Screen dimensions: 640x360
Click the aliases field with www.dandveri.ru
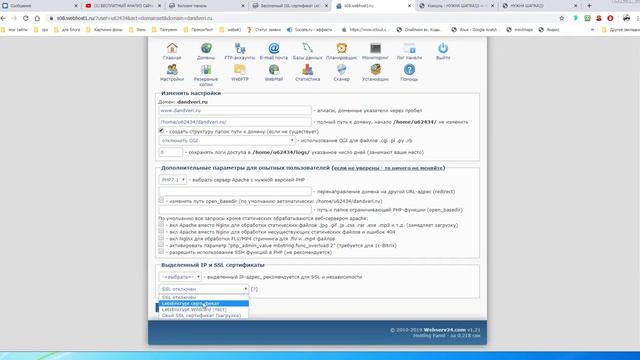click(x=235, y=110)
